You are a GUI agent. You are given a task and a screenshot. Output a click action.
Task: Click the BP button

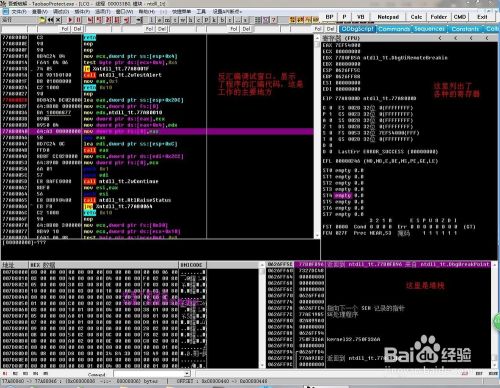tap(329, 17)
